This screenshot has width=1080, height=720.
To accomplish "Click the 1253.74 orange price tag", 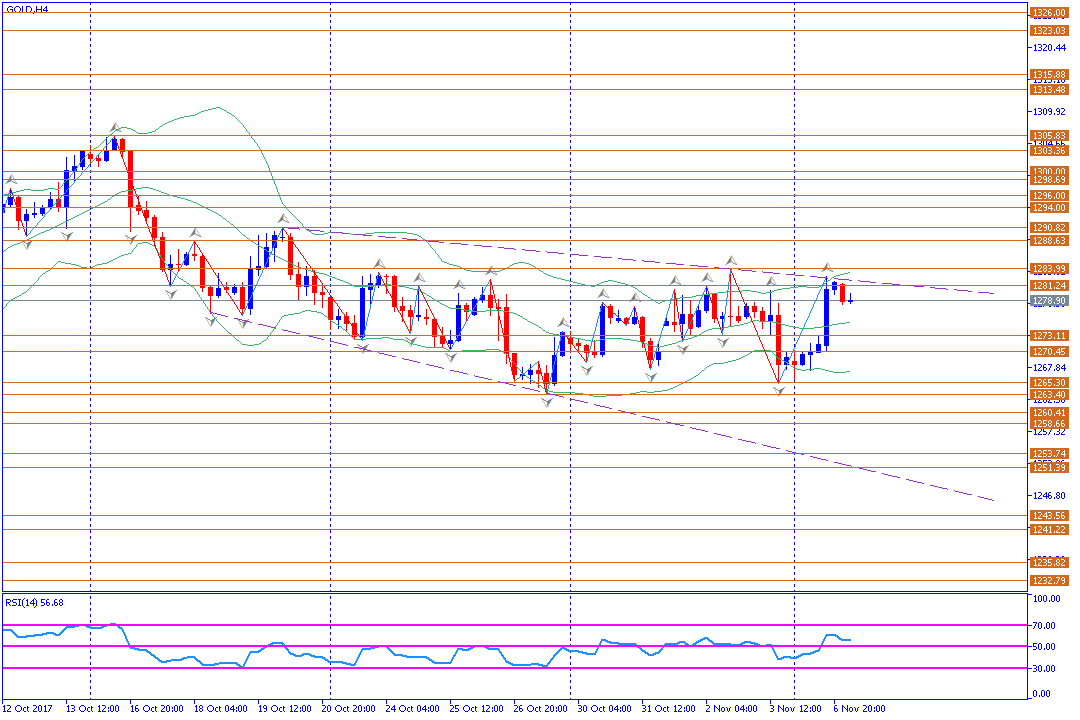I will 1049,453.
